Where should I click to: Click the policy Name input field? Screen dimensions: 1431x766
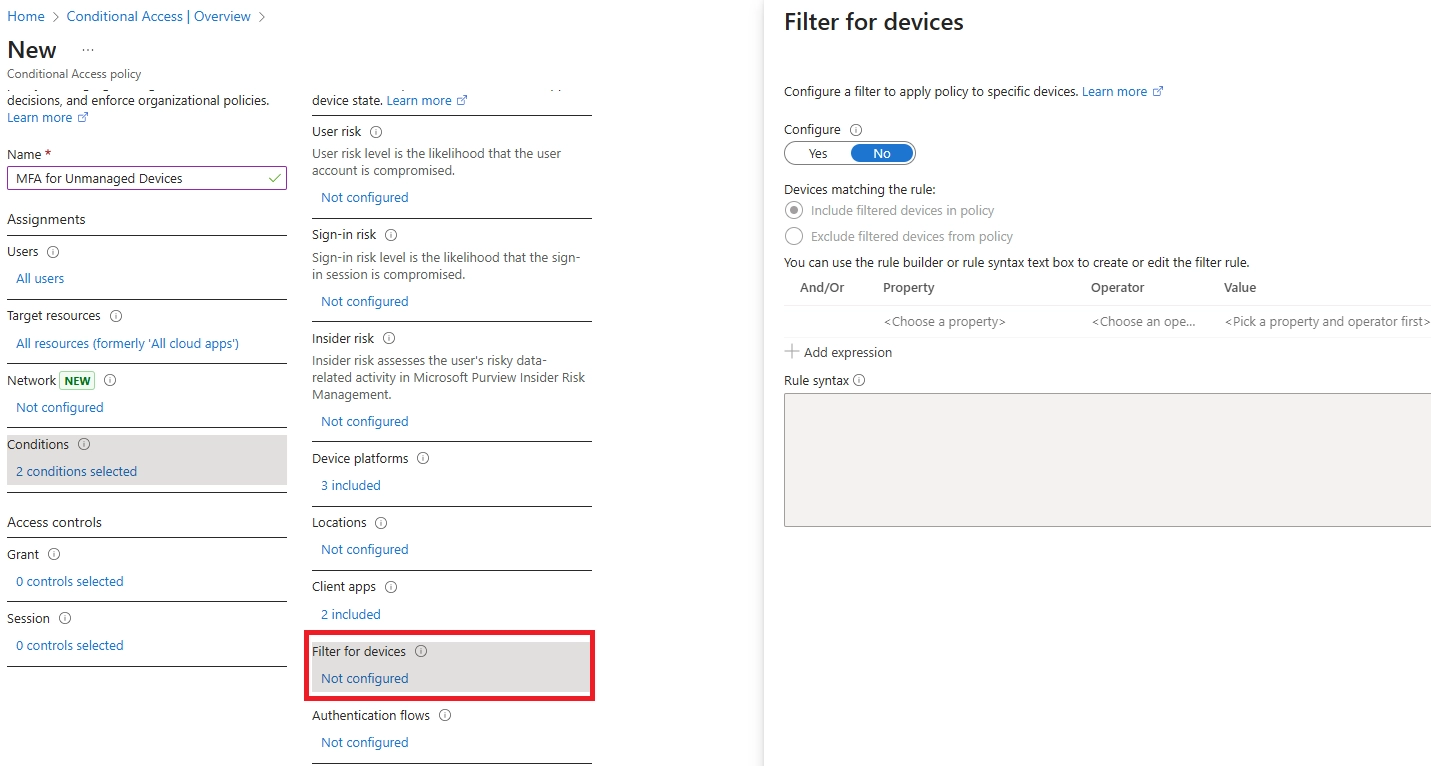pos(140,179)
